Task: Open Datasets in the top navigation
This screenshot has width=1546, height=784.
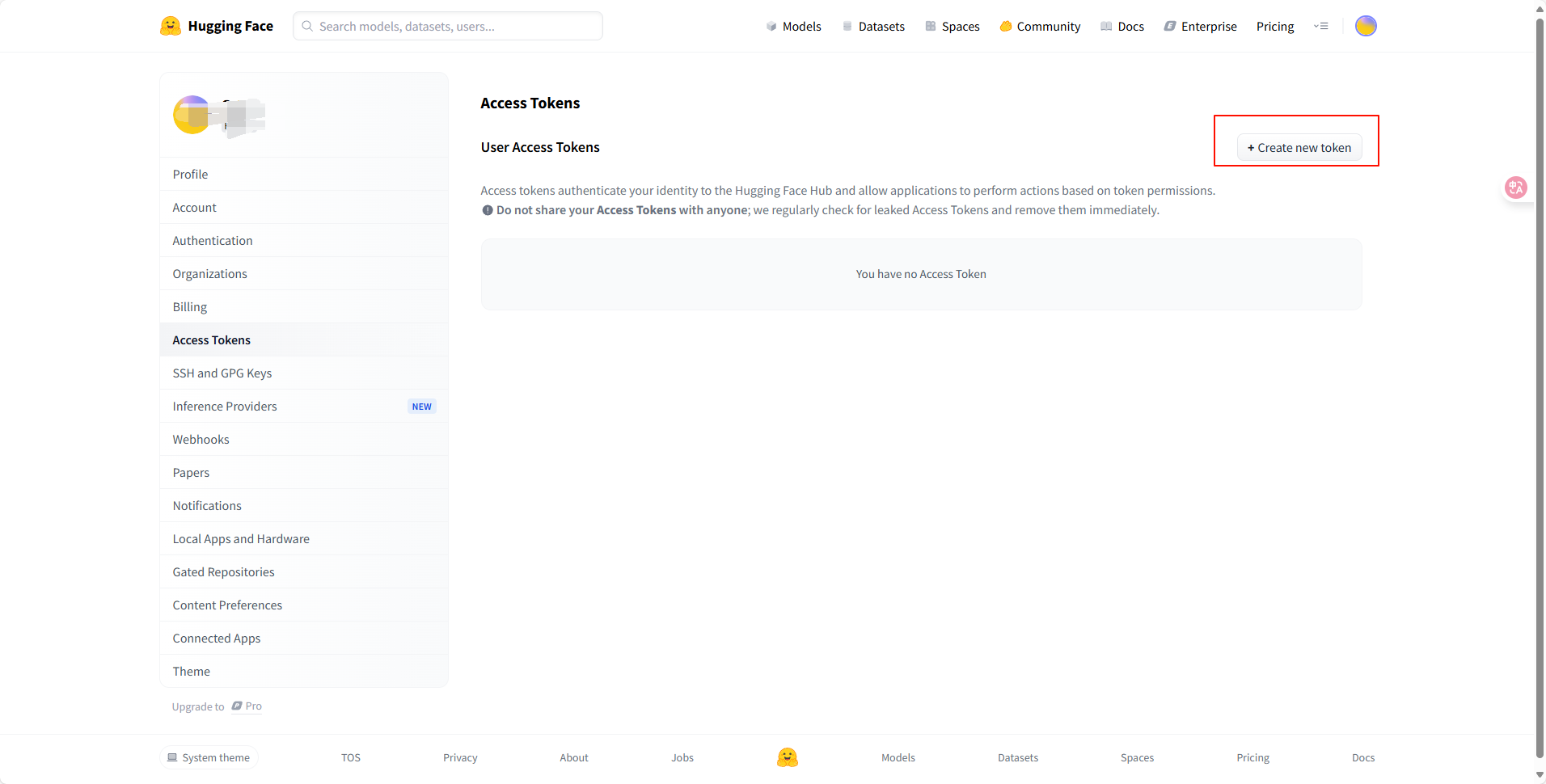Action: 873,26
